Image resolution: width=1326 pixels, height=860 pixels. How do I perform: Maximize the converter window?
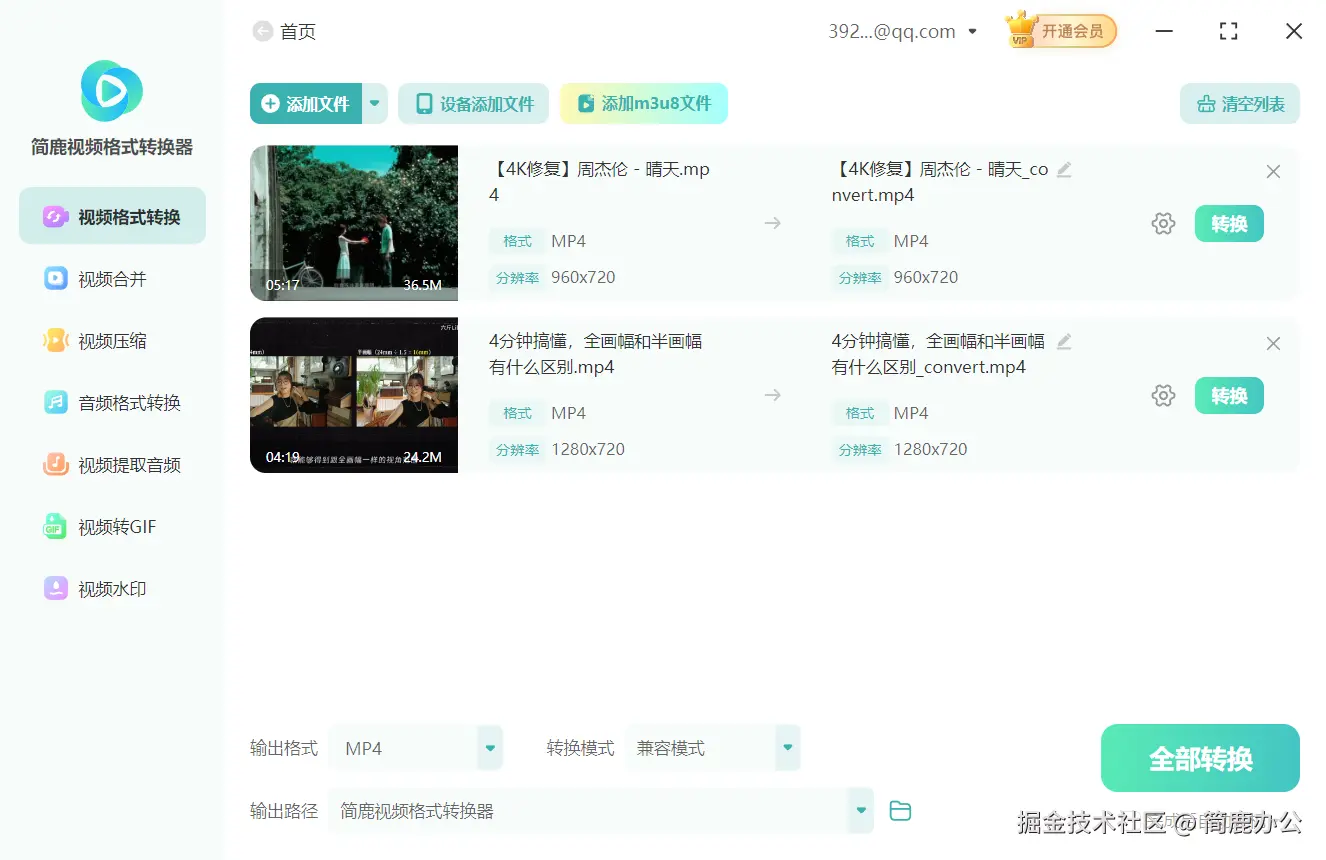pyautogui.click(x=1229, y=32)
